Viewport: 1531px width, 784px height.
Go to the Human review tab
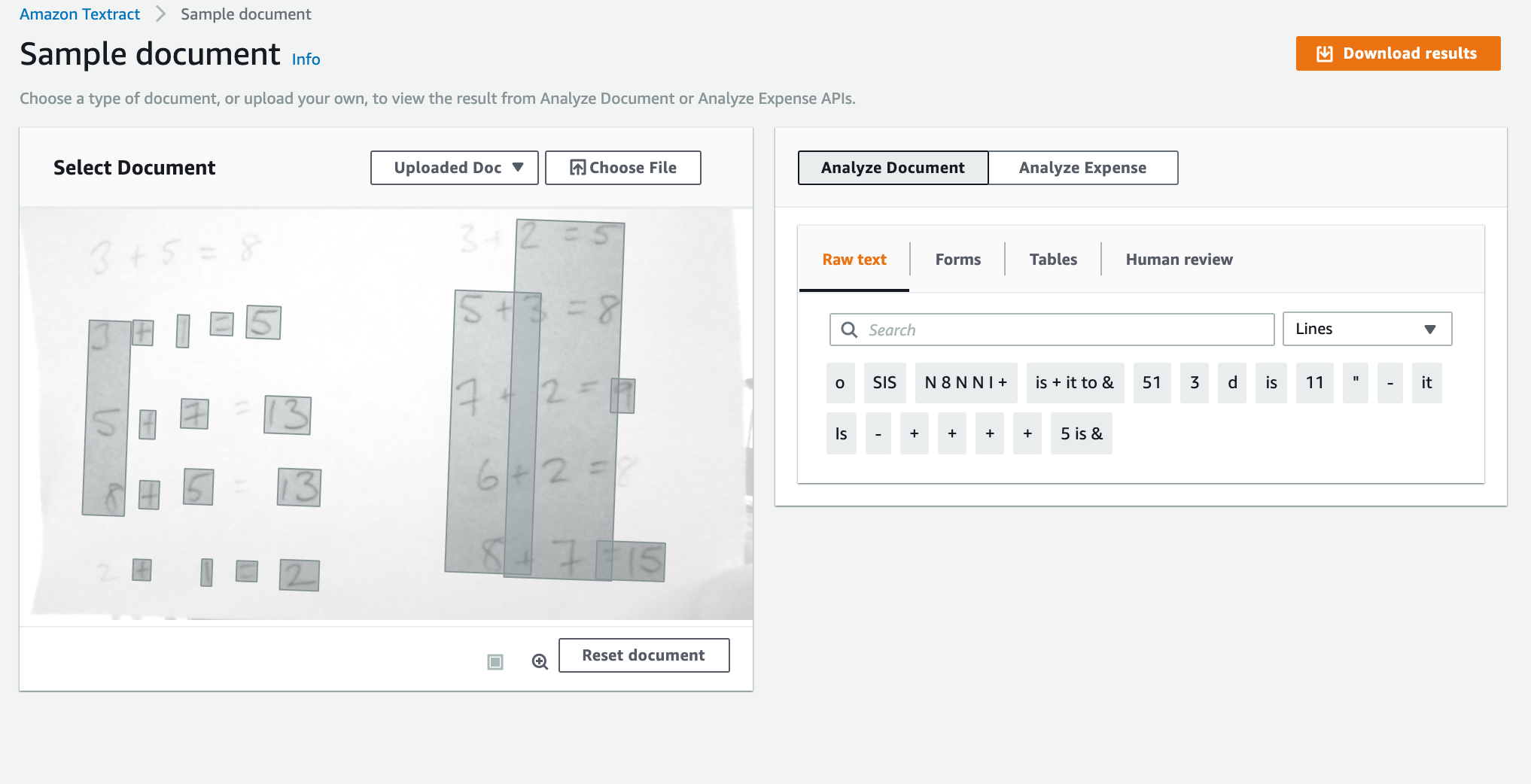pyautogui.click(x=1179, y=260)
